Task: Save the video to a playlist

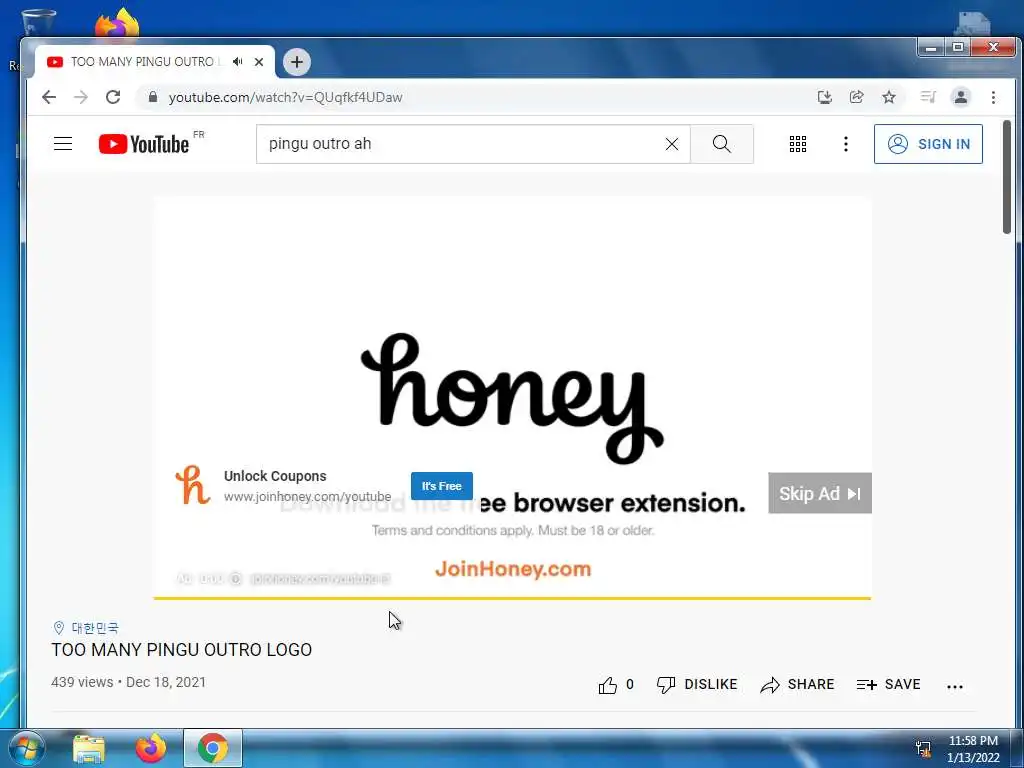Action: (x=888, y=684)
